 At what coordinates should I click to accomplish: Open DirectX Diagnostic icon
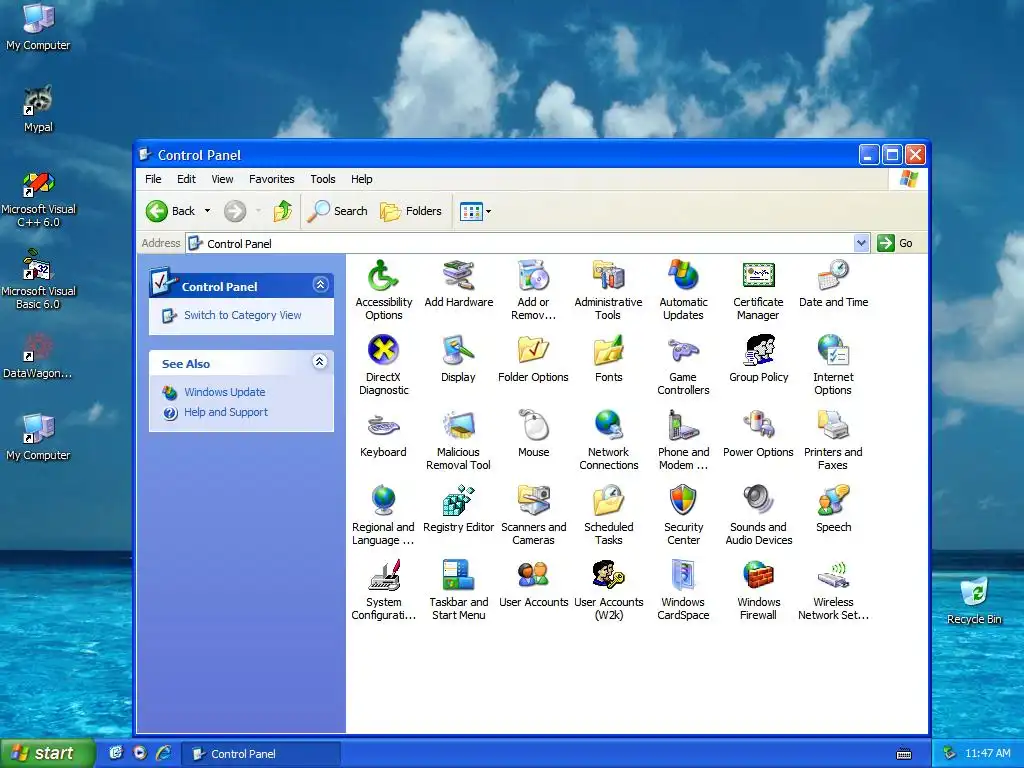coord(383,351)
